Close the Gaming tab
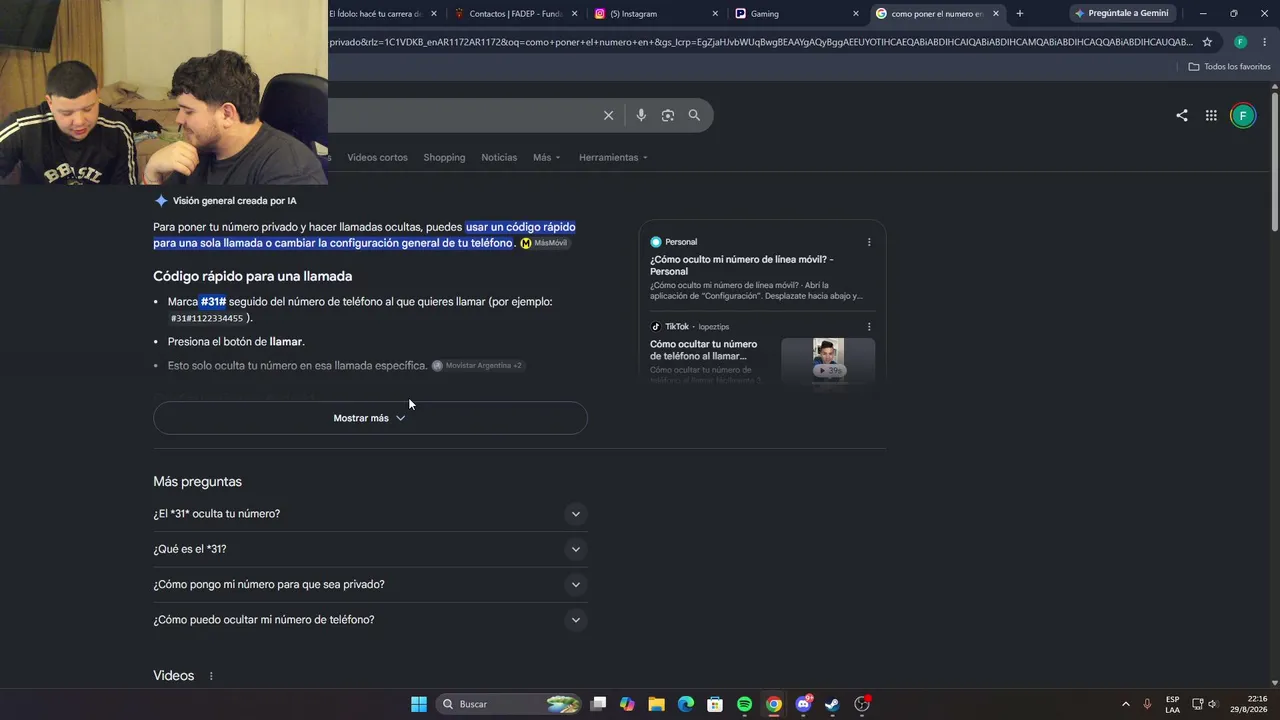This screenshot has width=1280, height=720. 856,14
